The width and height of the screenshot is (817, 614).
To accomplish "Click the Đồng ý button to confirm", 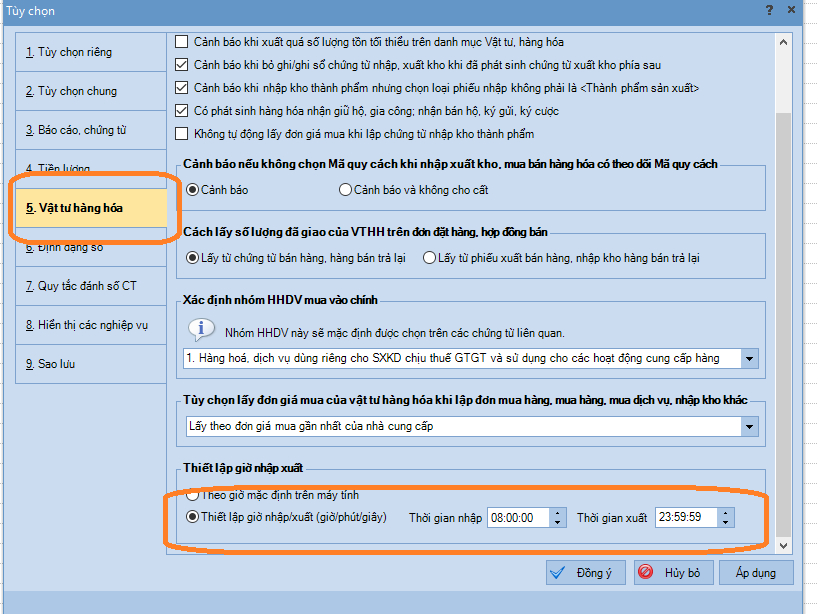I will pos(585,573).
